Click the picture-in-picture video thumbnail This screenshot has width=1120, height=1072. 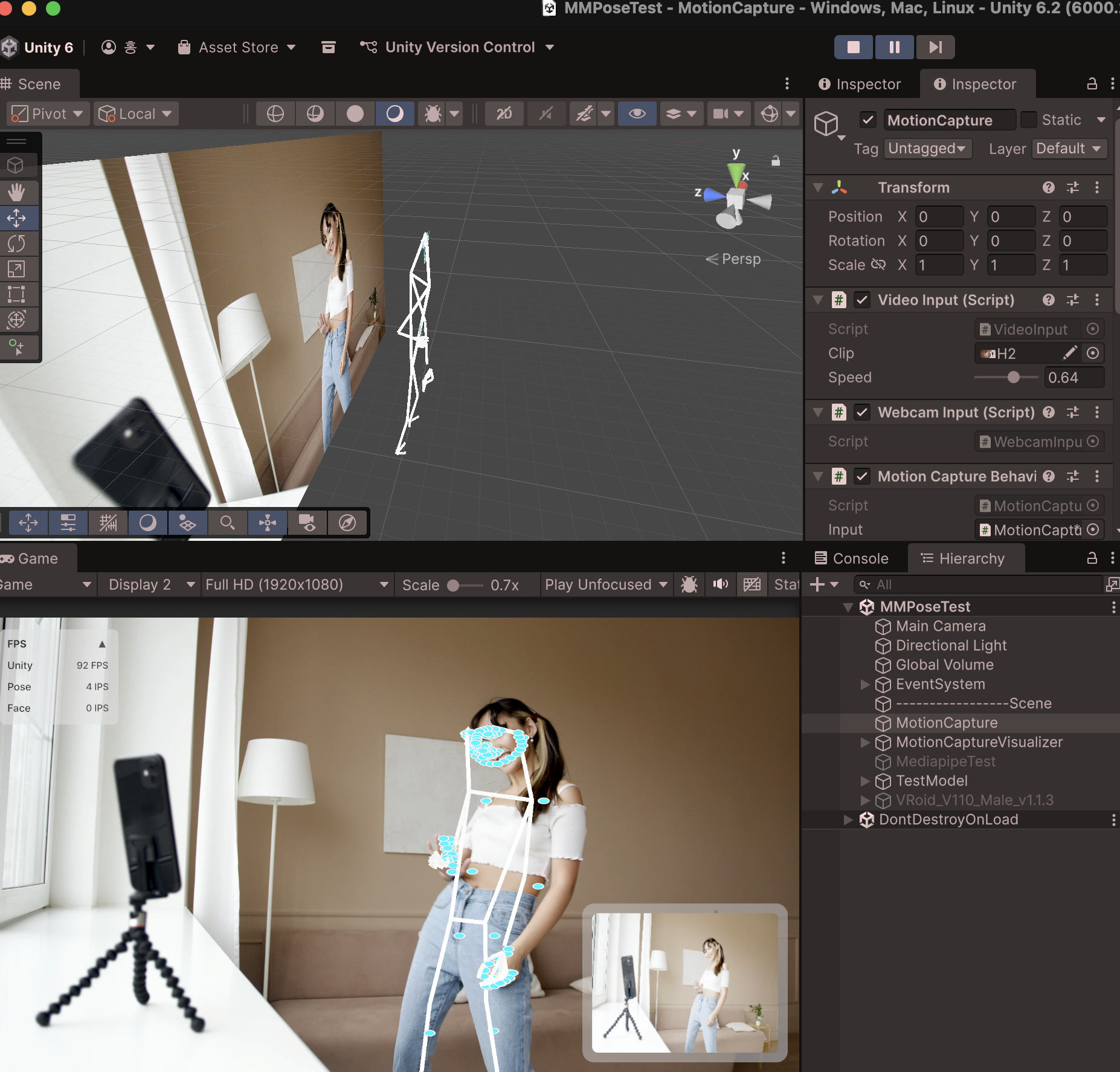click(685, 983)
